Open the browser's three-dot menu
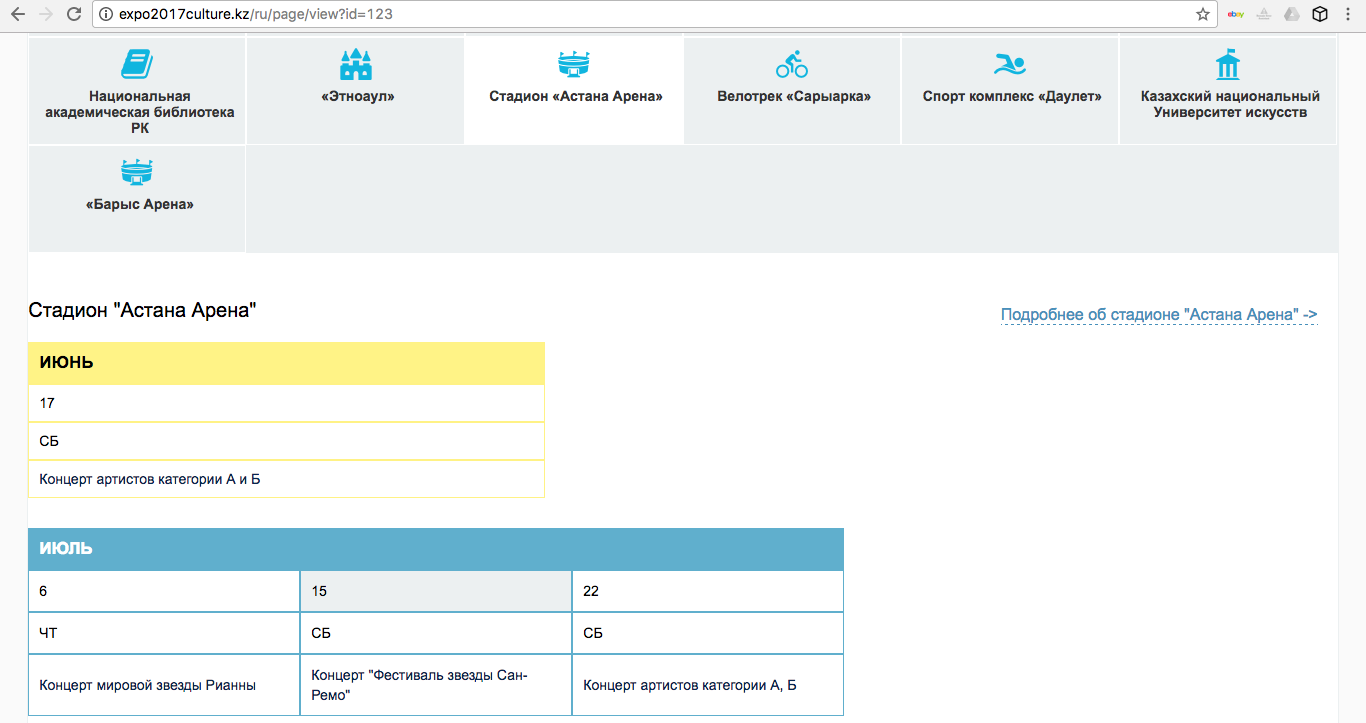The height and width of the screenshot is (723, 1366). 1348,14
